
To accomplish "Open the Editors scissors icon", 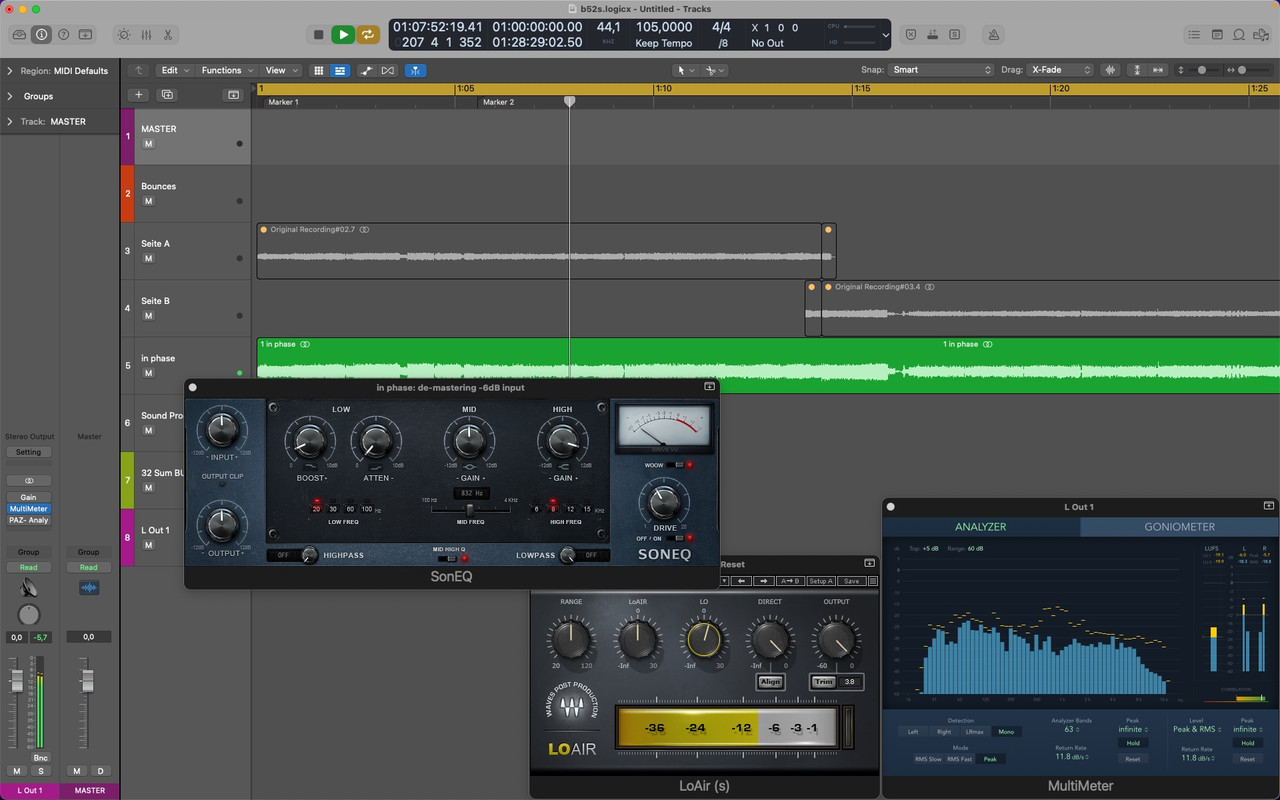I will [168, 34].
